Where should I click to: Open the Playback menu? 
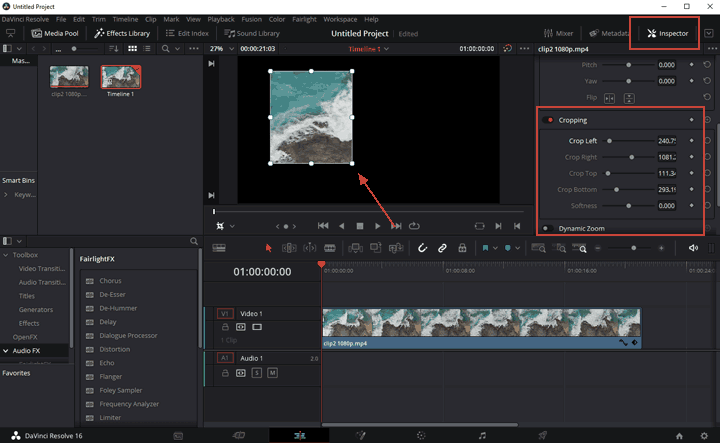point(220,19)
